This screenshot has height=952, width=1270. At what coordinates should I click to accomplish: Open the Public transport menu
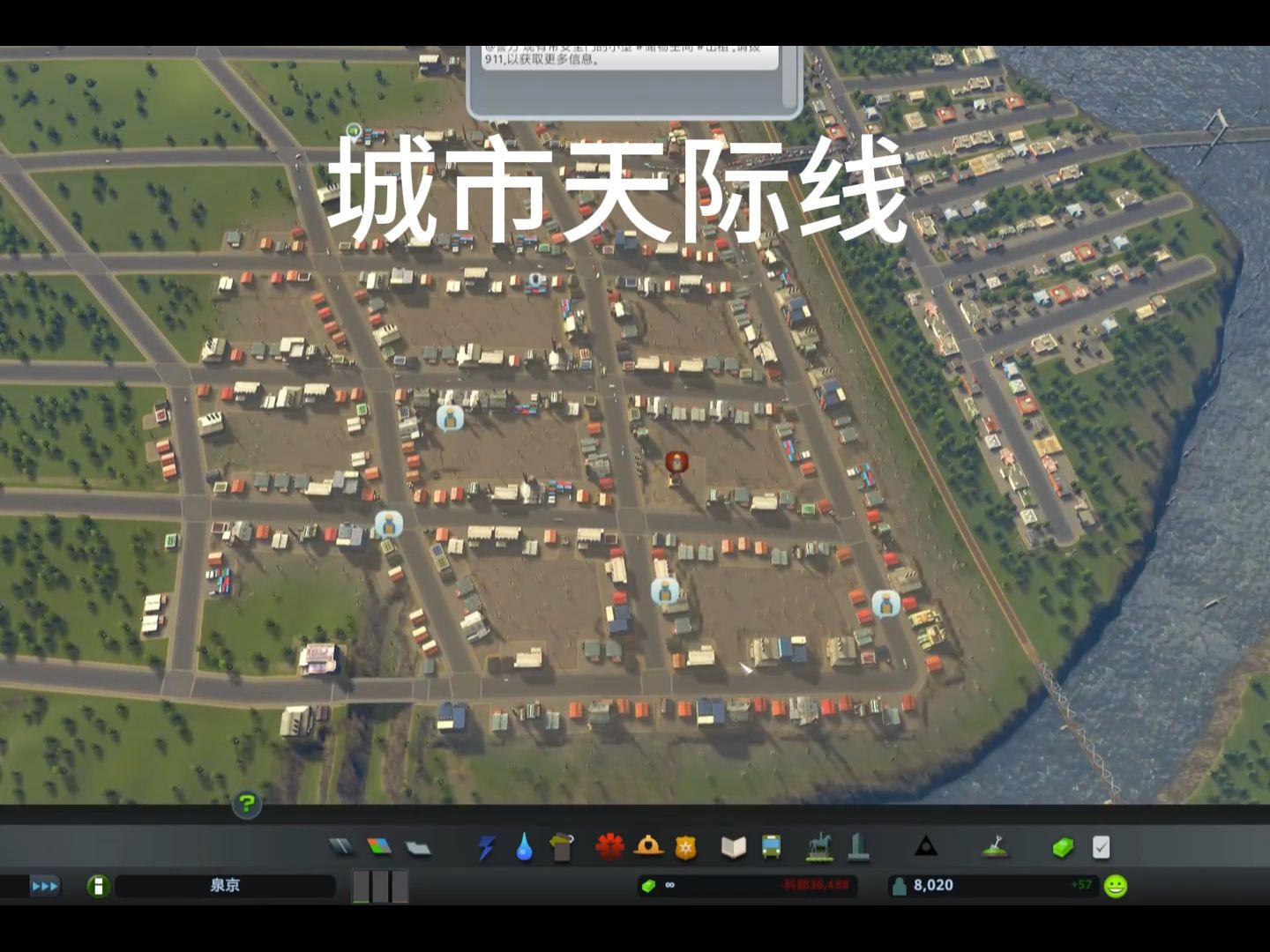tap(771, 848)
